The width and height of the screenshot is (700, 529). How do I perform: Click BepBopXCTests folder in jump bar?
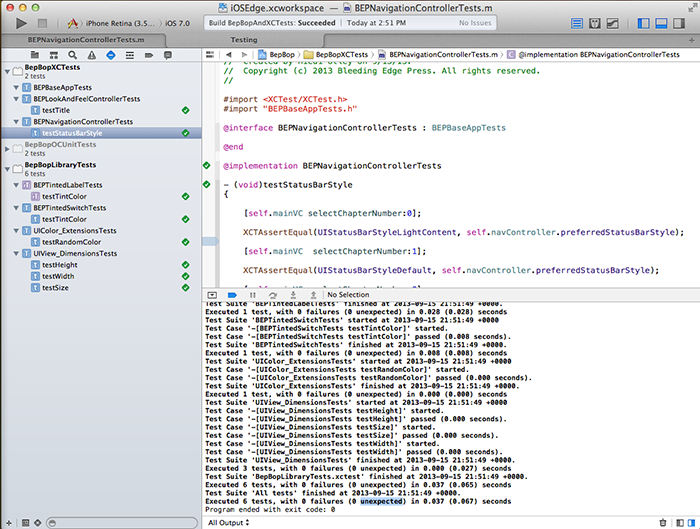pos(336,54)
